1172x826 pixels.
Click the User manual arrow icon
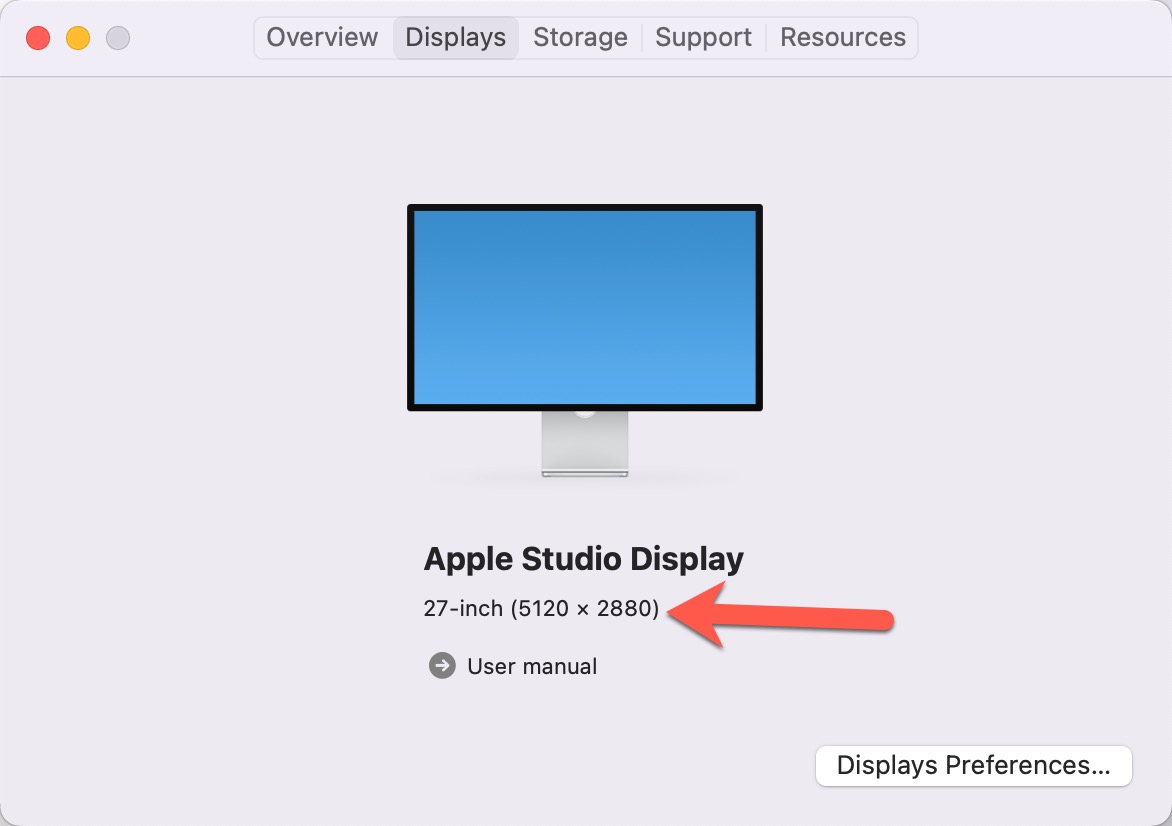[x=442, y=666]
